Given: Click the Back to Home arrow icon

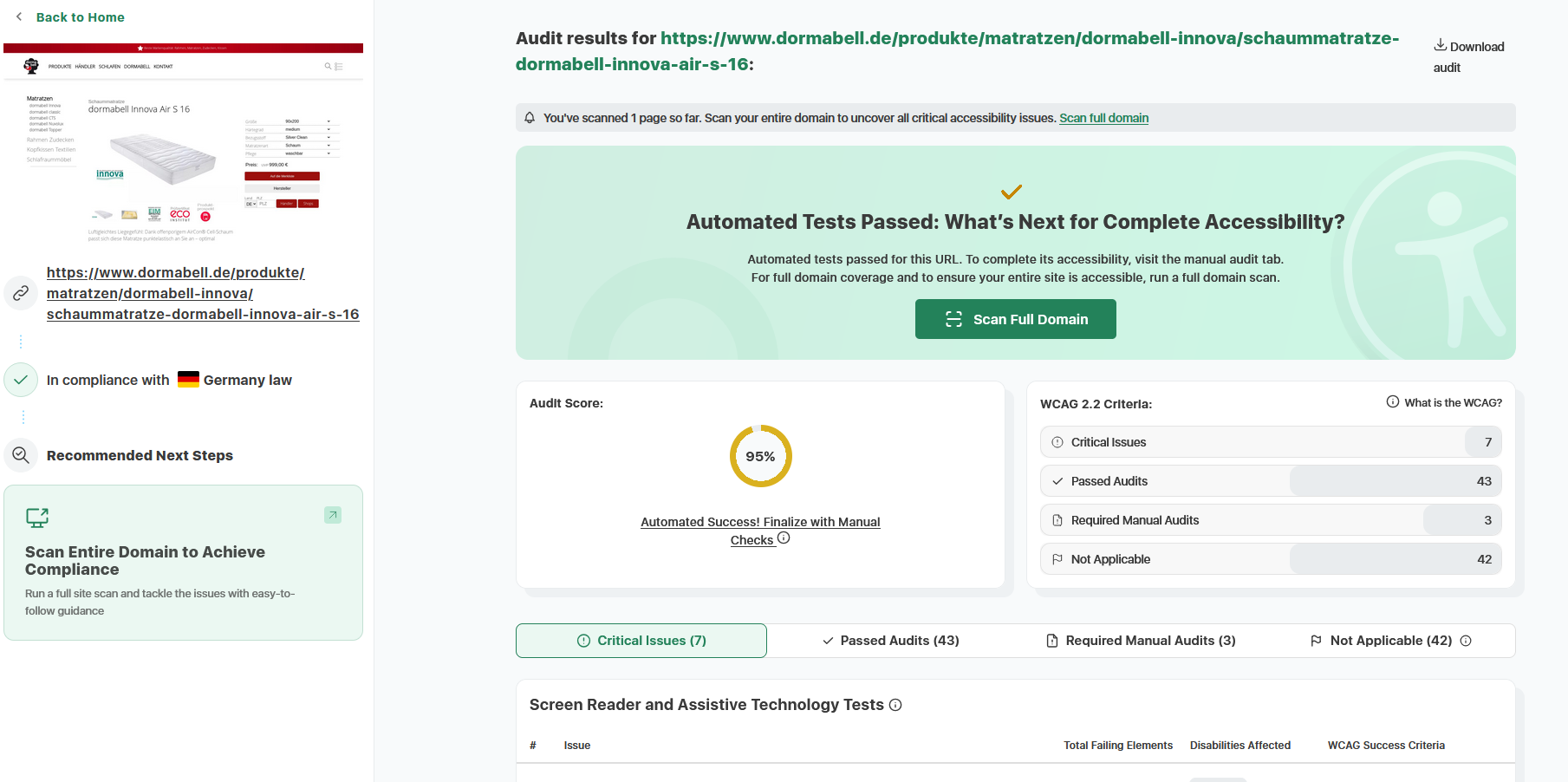Looking at the screenshot, I should tap(19, 17).
